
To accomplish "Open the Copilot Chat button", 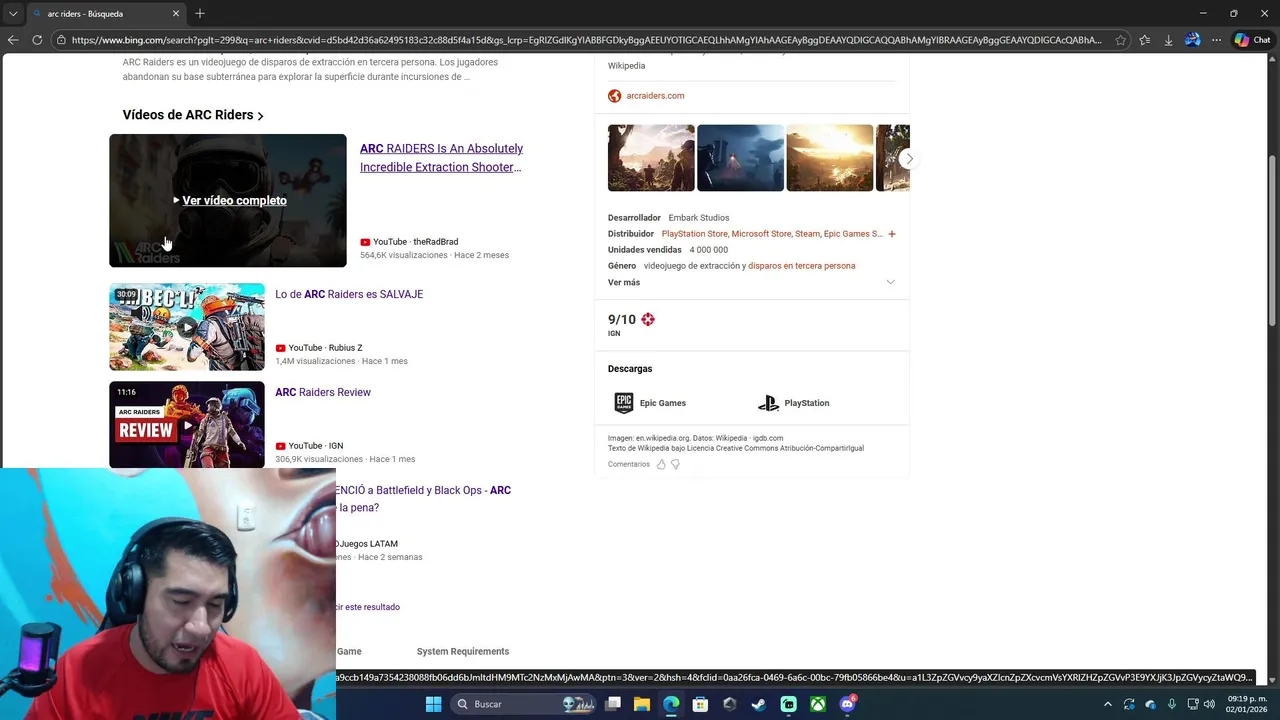I will point(1252,40).
